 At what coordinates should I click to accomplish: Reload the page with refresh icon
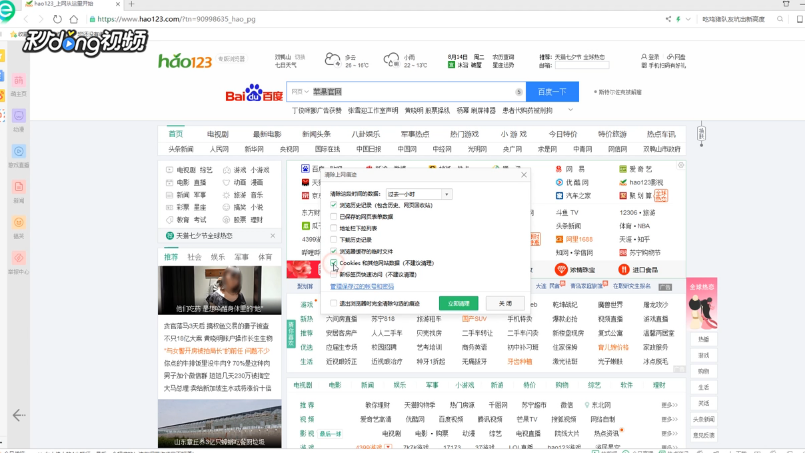(x=57, y=19)
